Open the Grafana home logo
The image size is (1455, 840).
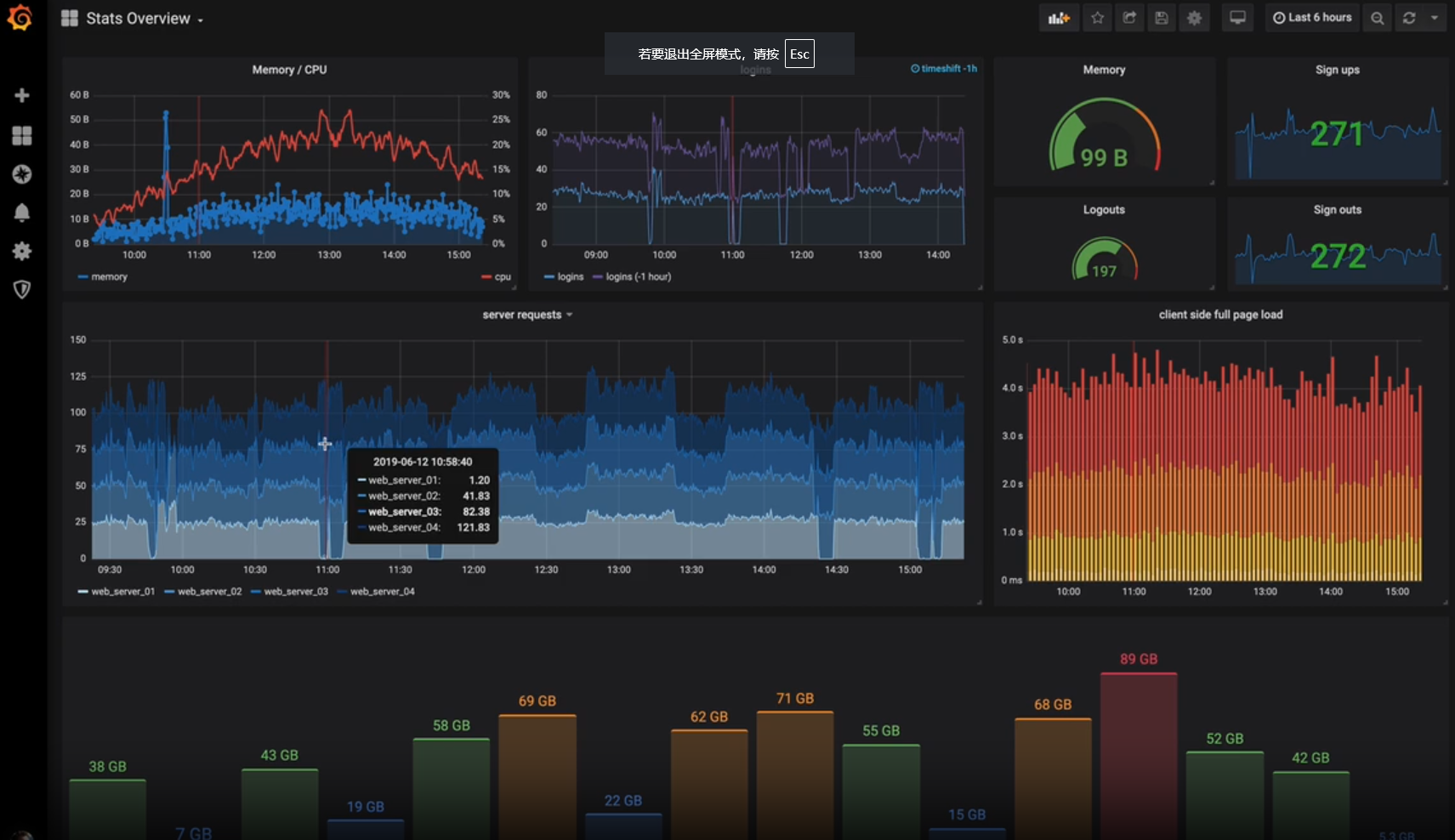(x=20, y=17)
